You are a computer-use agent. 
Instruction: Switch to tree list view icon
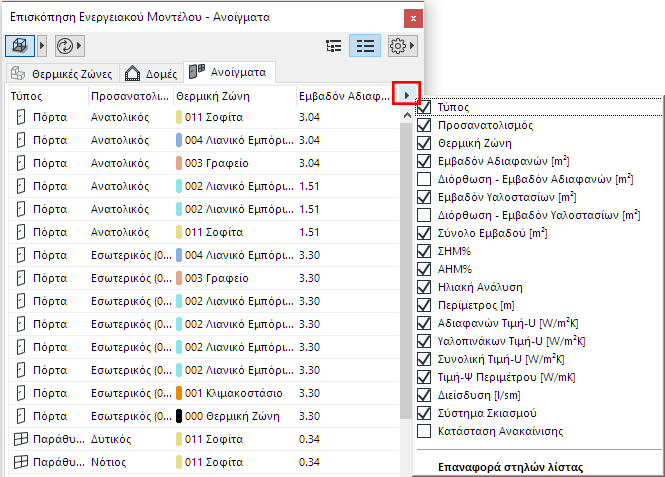click(x=334, y=46)
